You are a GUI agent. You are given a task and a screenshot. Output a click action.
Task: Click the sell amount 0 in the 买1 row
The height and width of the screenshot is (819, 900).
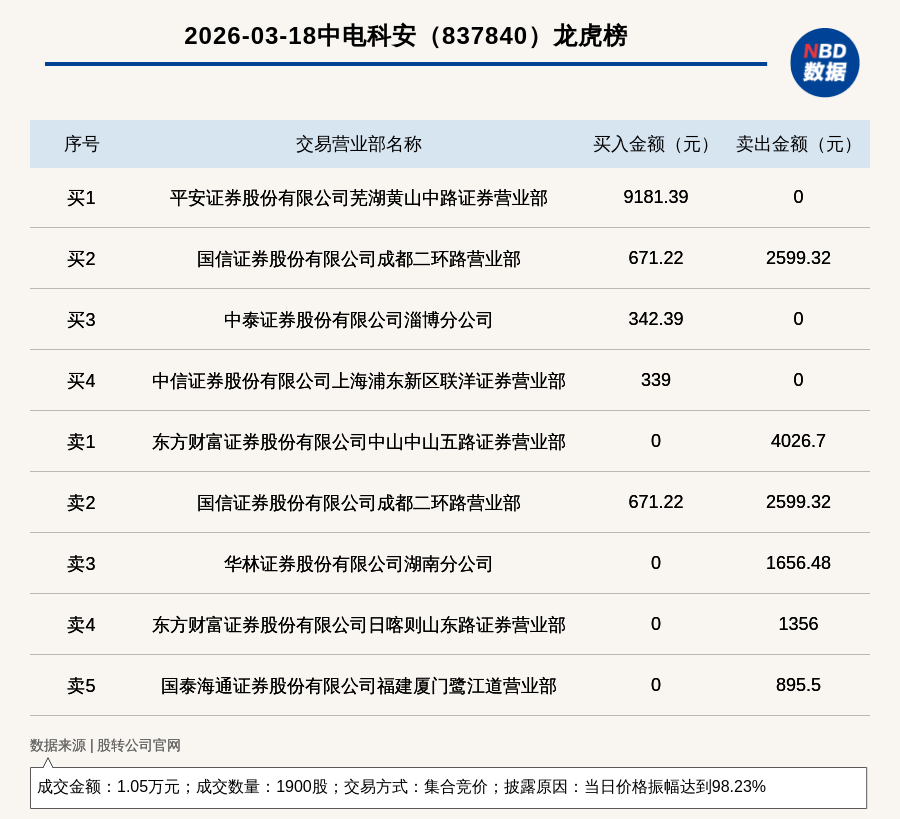click(x=798, y=197)
